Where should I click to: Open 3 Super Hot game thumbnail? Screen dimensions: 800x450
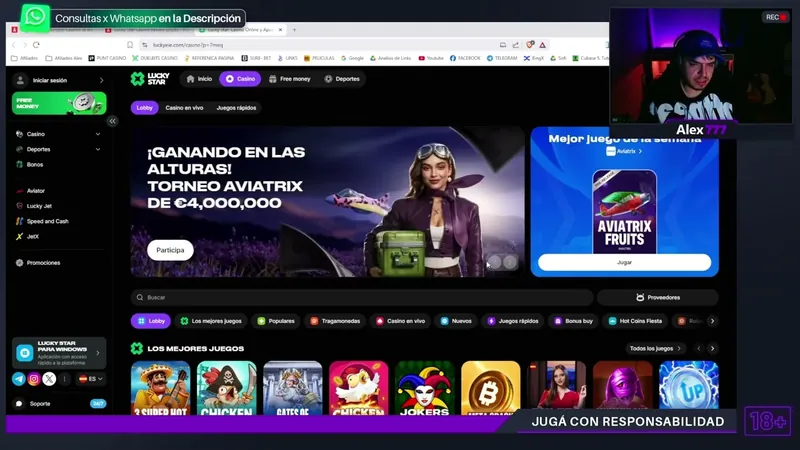pyautogui.click(x=161, y=388)
